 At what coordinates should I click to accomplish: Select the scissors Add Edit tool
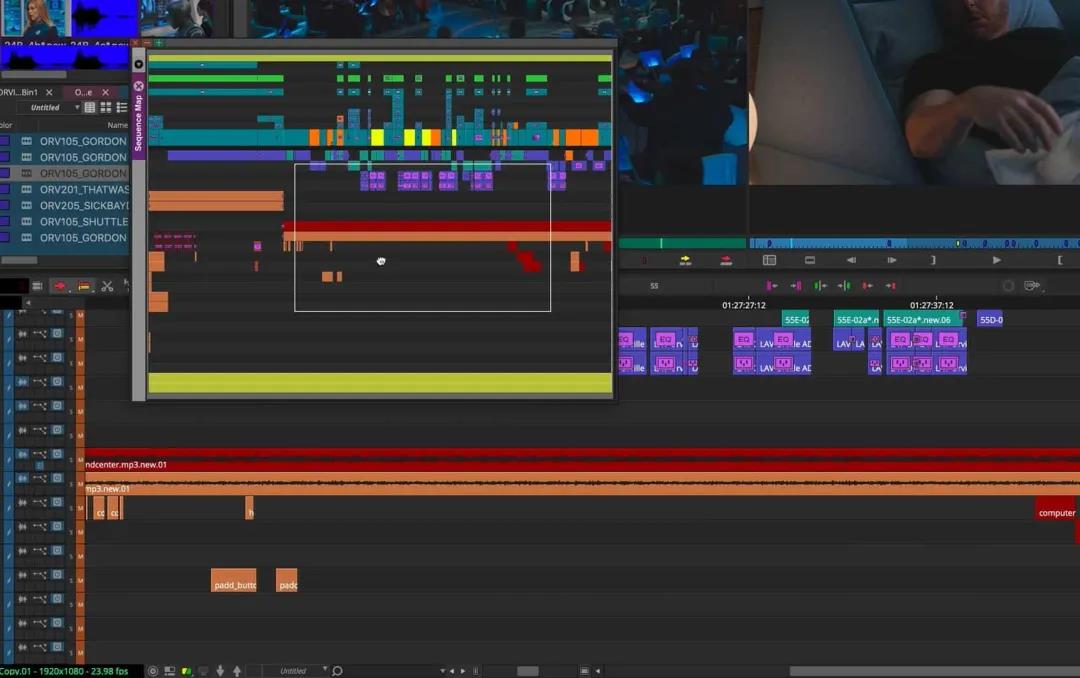[x=107, y=286]
